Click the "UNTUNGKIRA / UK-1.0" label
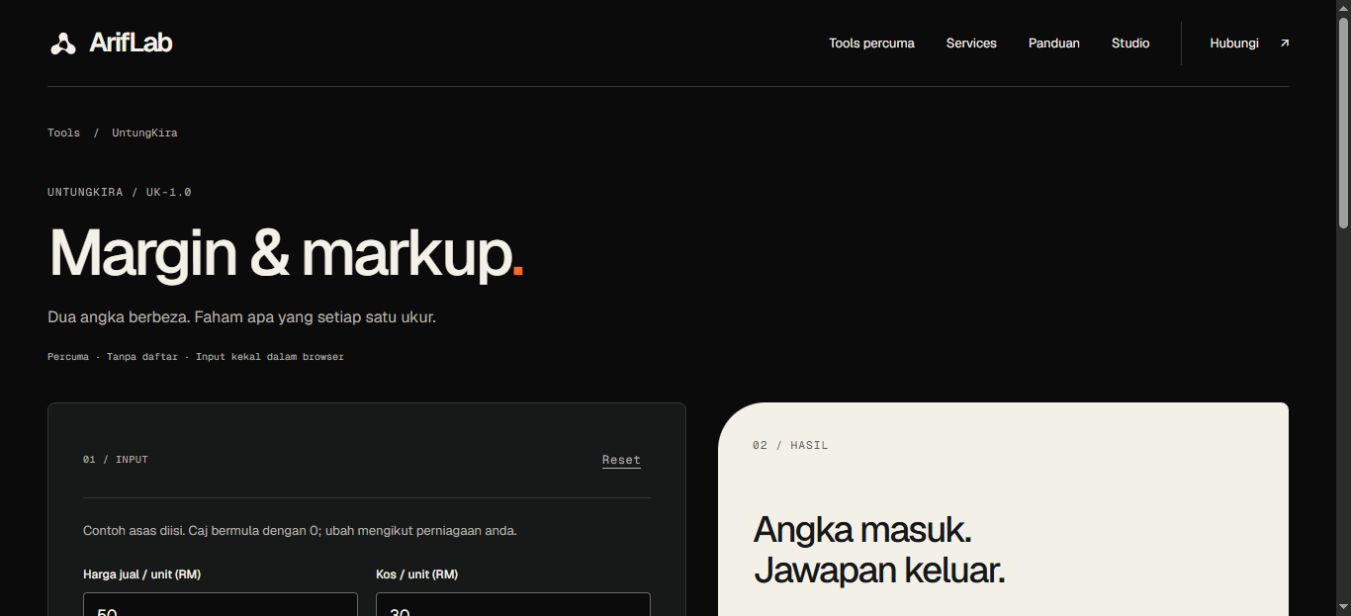This screenshot has height=616, width=1351. click(119, 192)
